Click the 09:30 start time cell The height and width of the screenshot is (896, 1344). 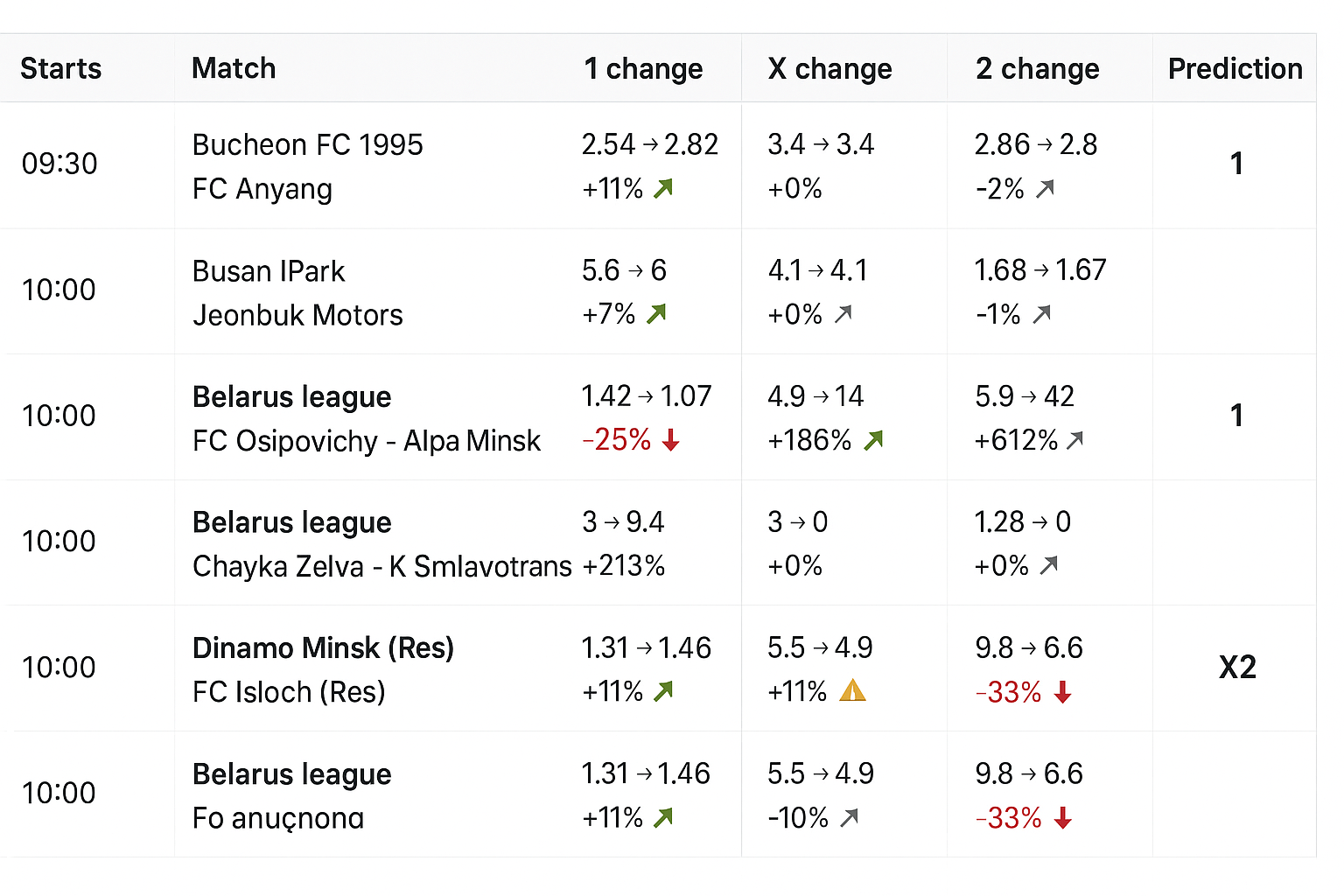[x=59, y=164]
